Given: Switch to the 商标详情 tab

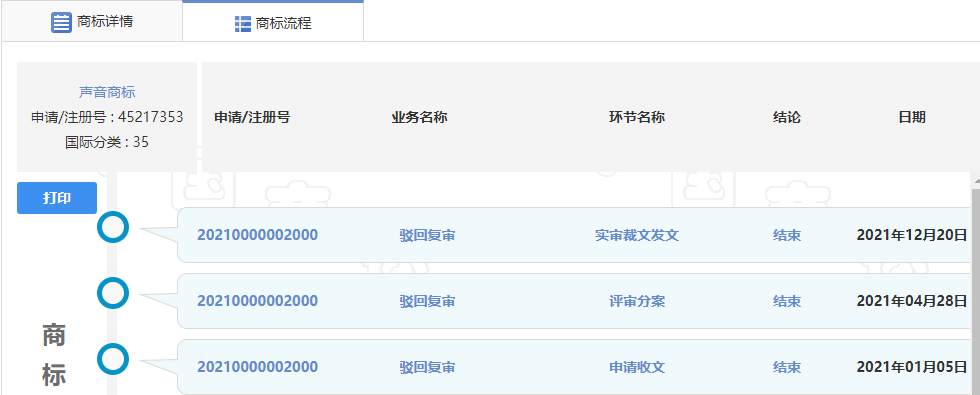Looking at the screenshot, I should coord(91,22).
